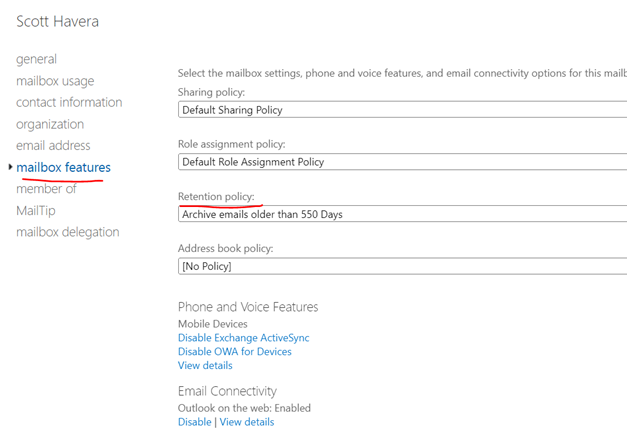Open Retention policy dropdown showing 550 Days
The height and width of the screenshot is (437, 627).
click(x=402, y=214)
